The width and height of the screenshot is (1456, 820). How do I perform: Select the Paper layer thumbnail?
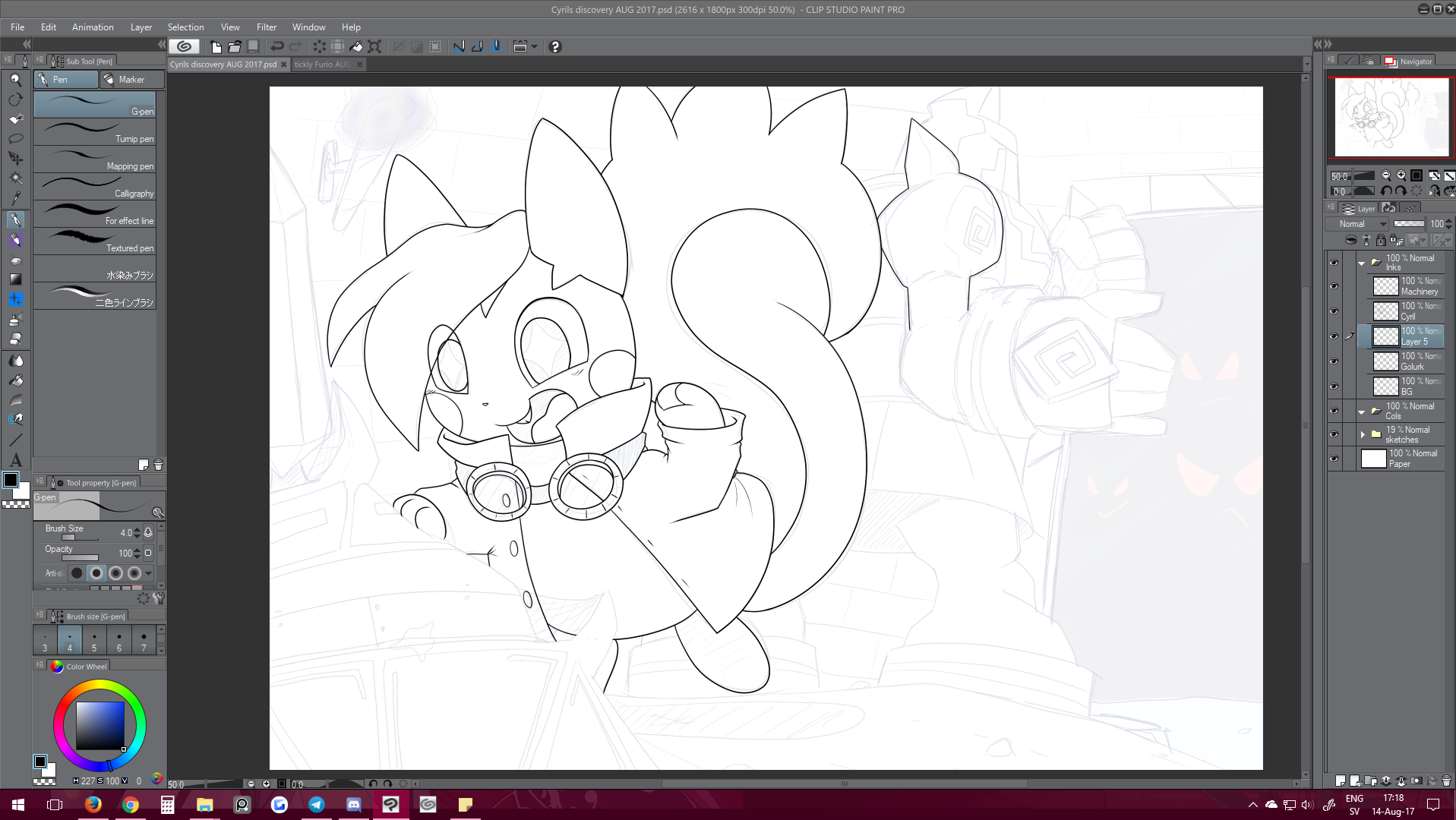(x=1373, y=459)
